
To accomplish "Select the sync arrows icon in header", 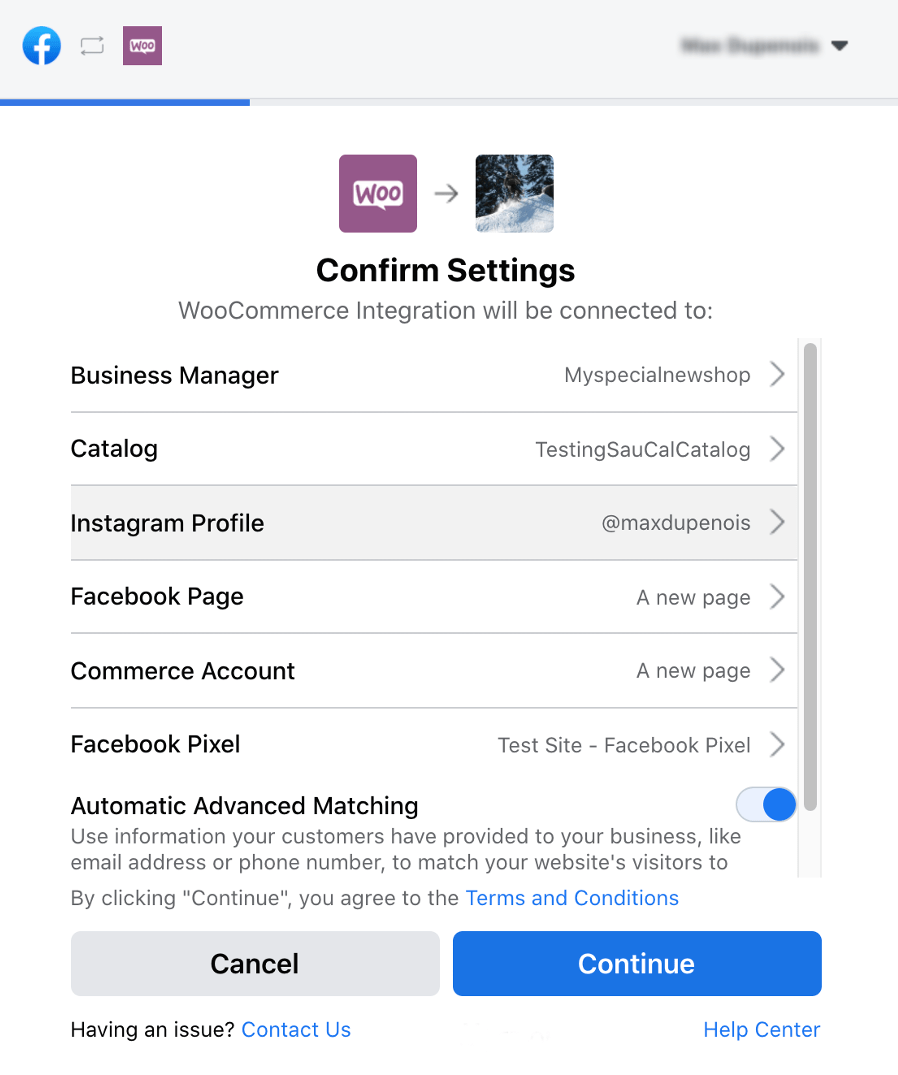I will coord(91,45).
